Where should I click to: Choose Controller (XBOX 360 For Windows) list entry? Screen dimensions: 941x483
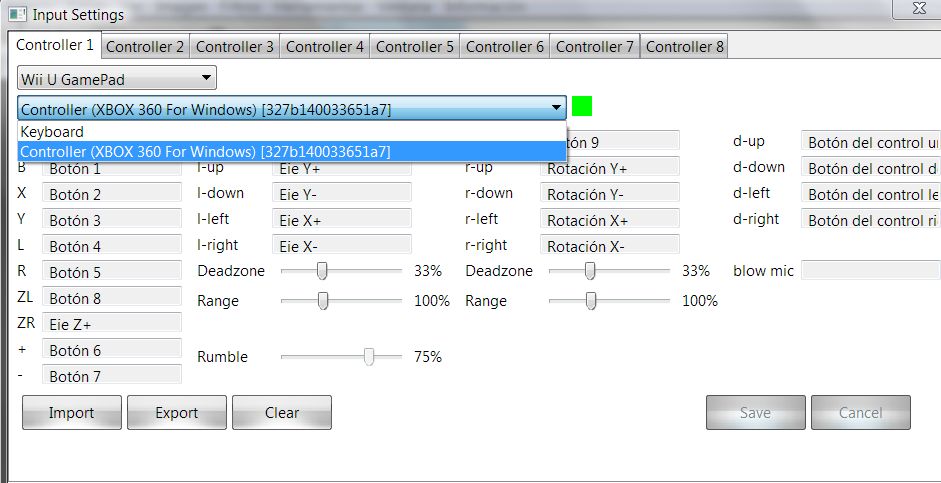pyautogui.click(x=292, y=152)
